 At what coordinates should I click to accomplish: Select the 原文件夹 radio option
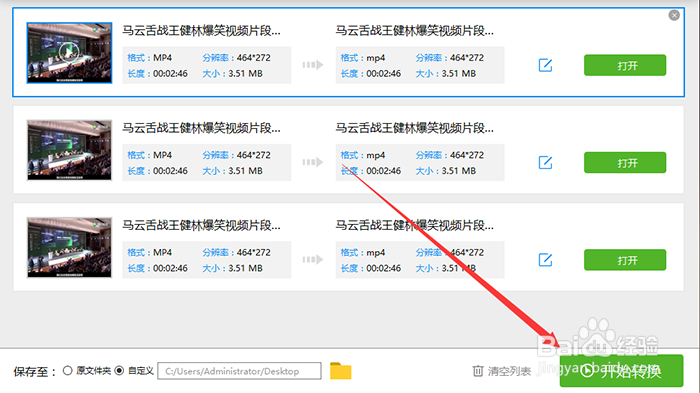67,371
